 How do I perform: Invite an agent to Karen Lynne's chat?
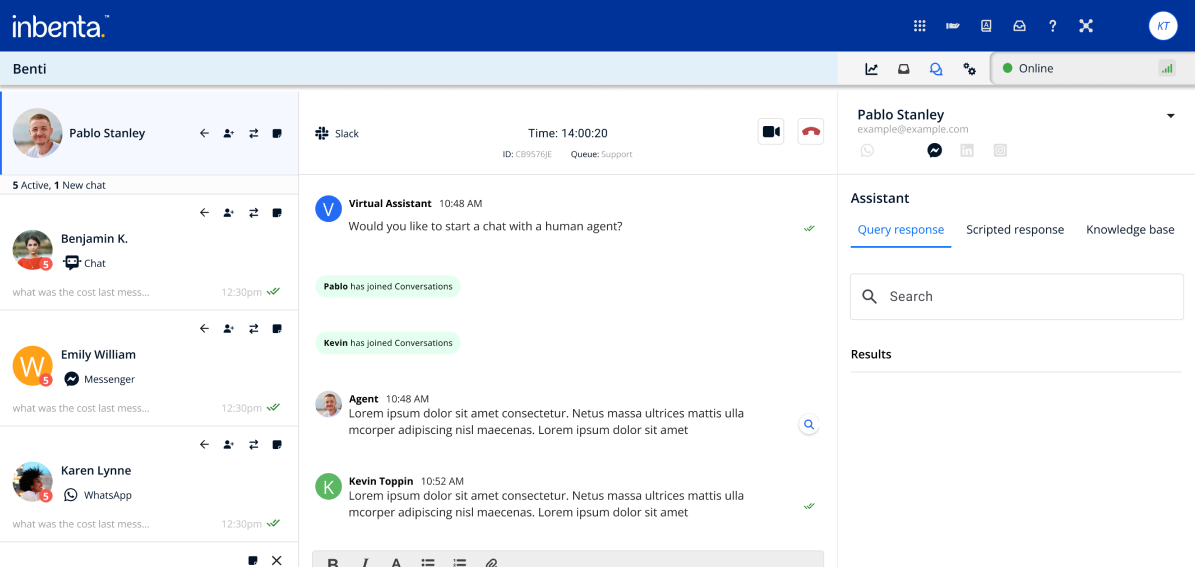tap(229, 445)
